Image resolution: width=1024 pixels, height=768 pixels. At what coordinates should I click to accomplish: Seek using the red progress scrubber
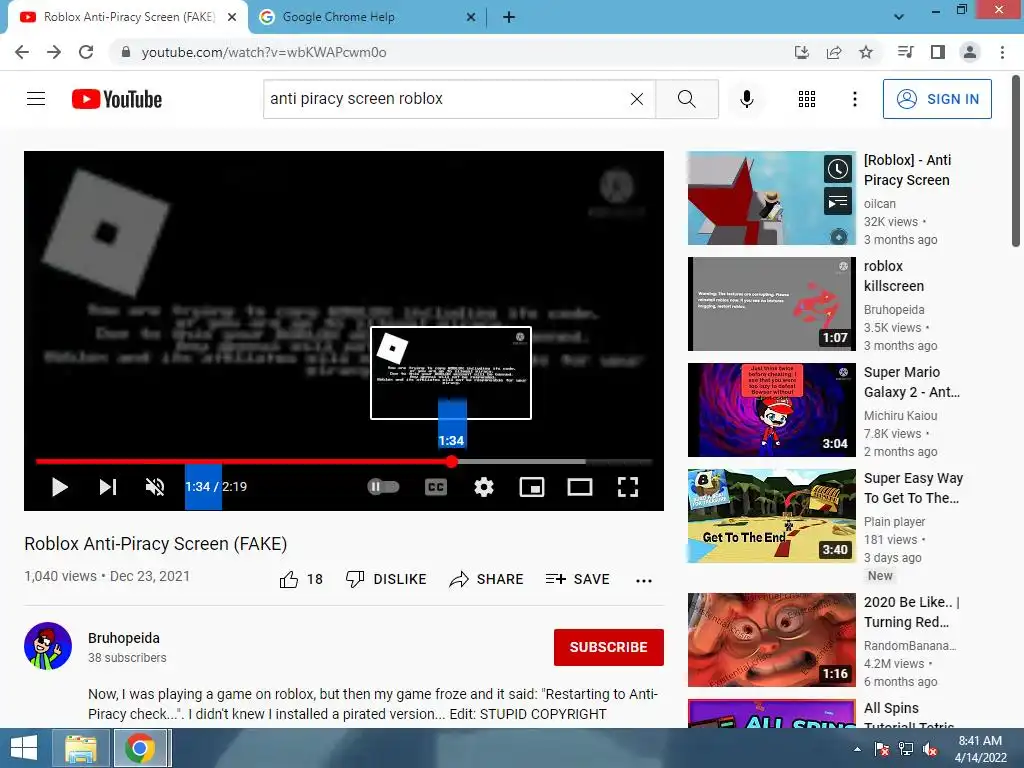click(452, 461)
